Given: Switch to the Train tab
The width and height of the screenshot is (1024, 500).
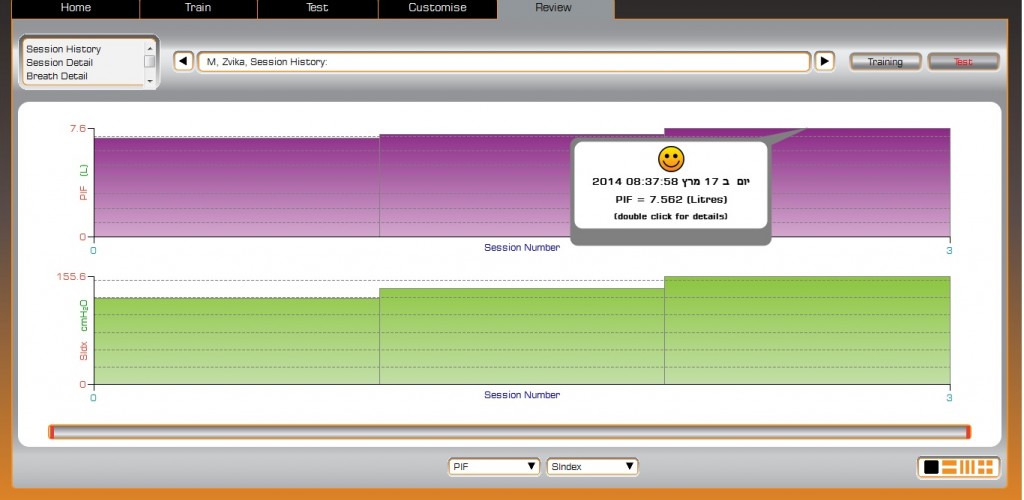Looking at the screenshot, I should 198,8.
